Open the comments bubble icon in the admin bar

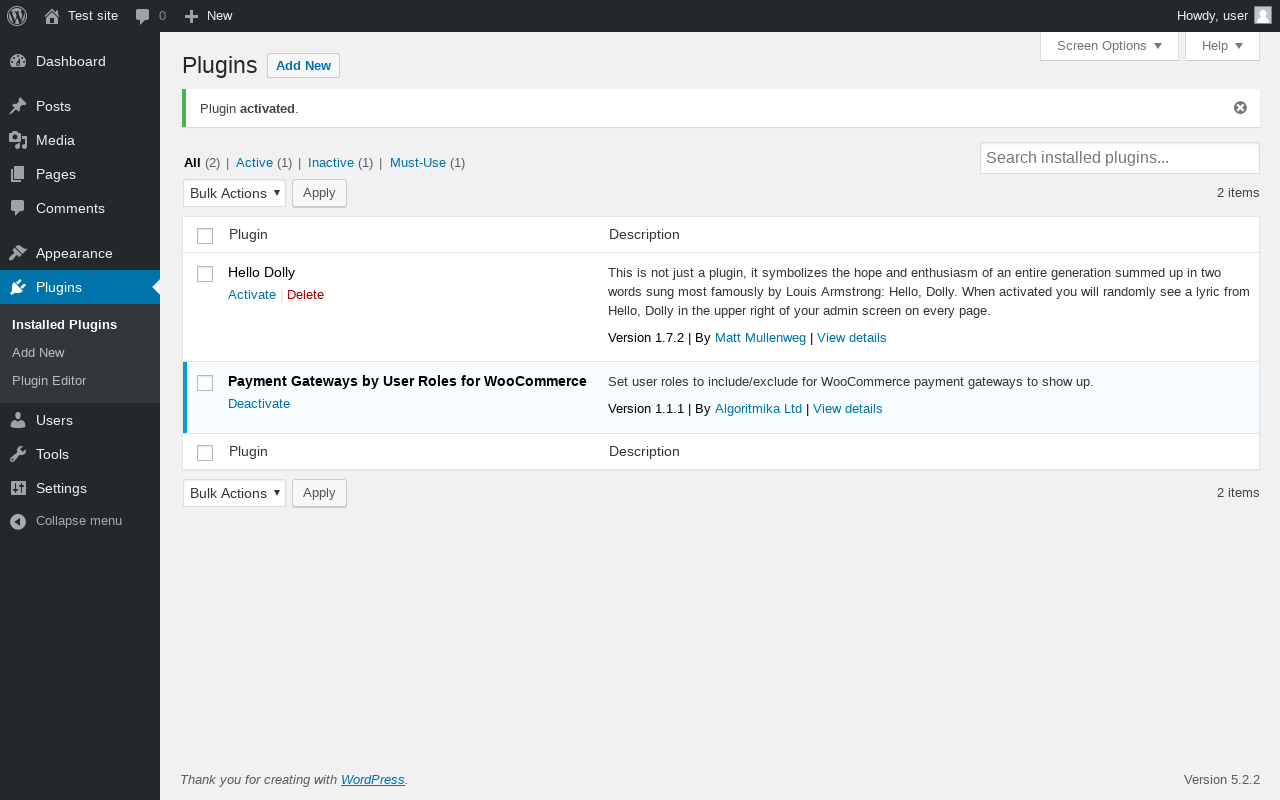point(143,16)
